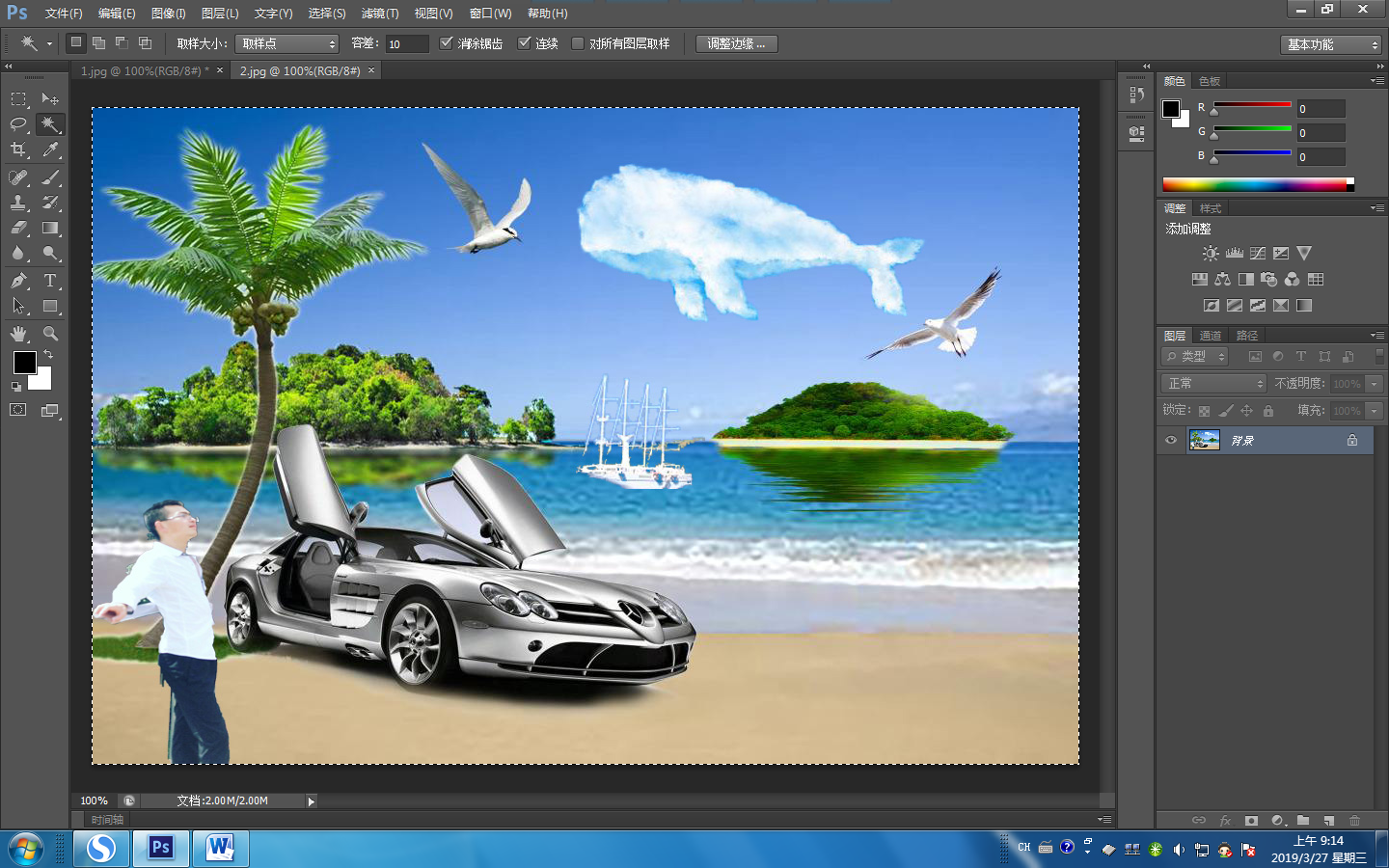Open the status bar info arrow
The width and height of the screenshot is (1389, 868).
[311, 801]
